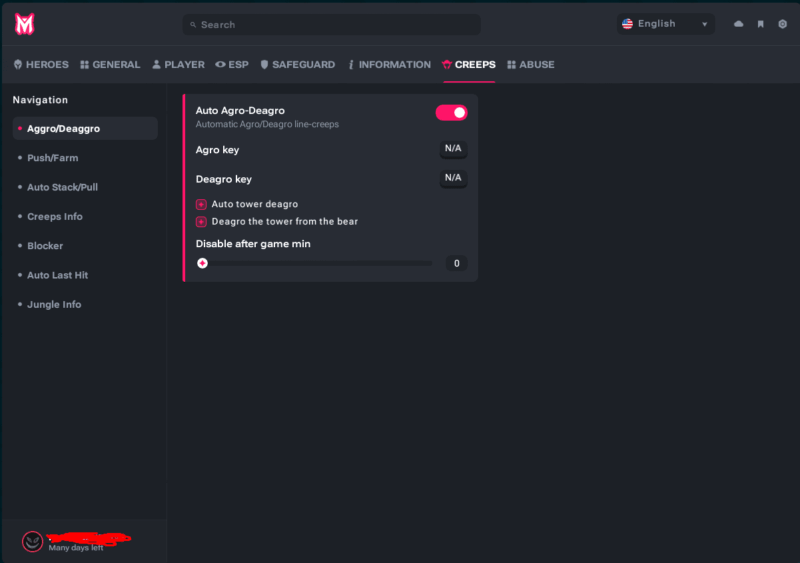Click the creep icon beside CREEPS

pyautogui.click(x=447, y=64)
